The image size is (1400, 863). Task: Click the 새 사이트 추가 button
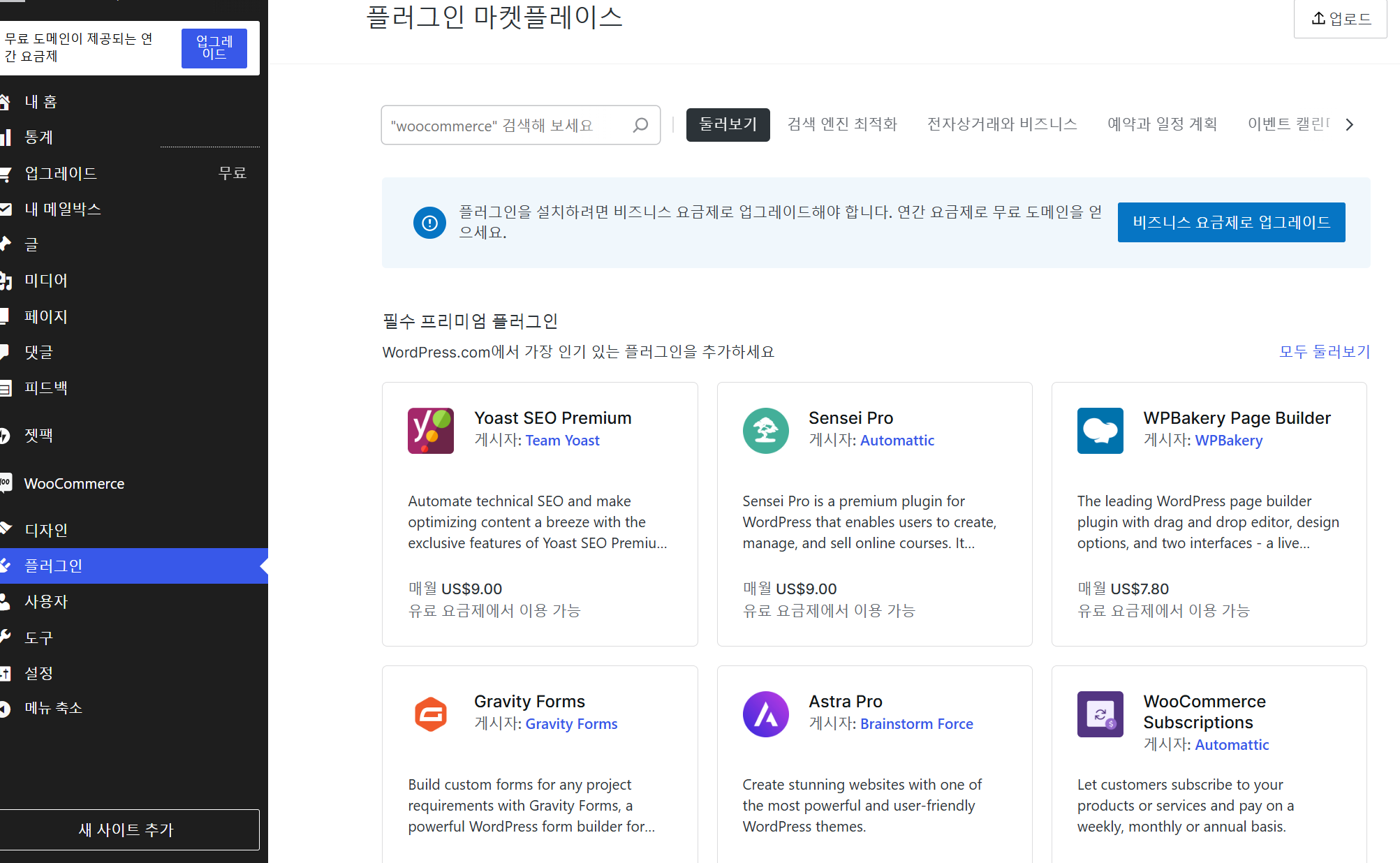coord(126,829)
